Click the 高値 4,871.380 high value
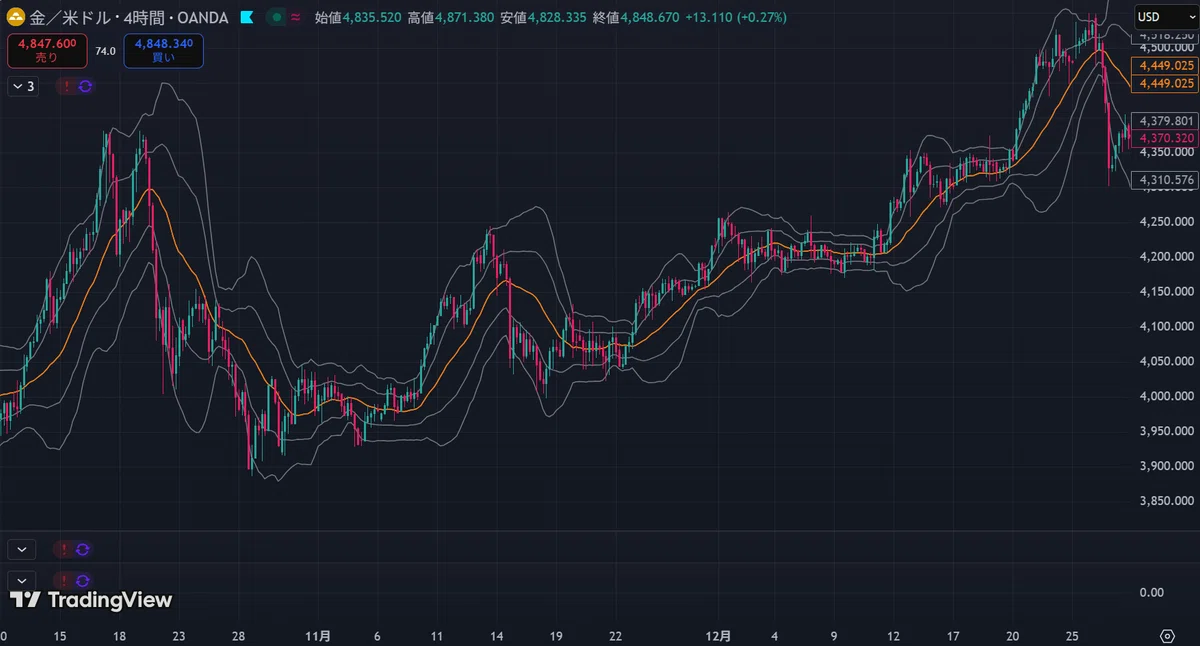 pyautogui.click(x=452, y=17)
